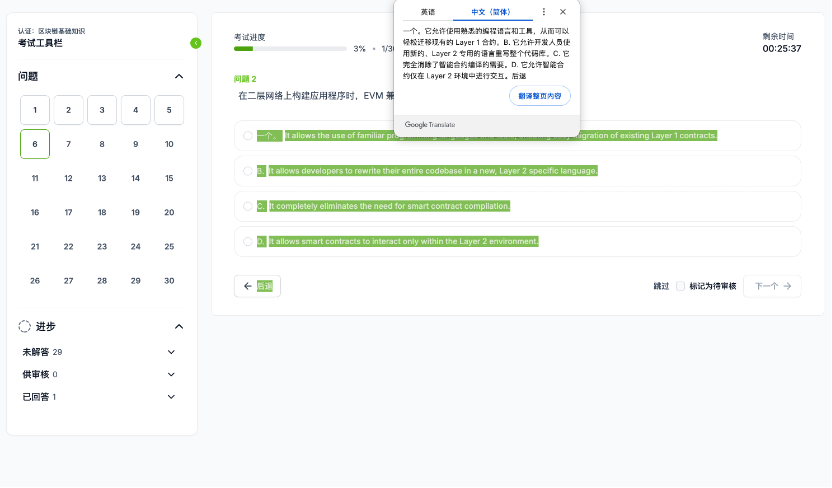Click the 问题 2 question label
Image resolution: width=832 pixels, height=488 pixels.
245,79
